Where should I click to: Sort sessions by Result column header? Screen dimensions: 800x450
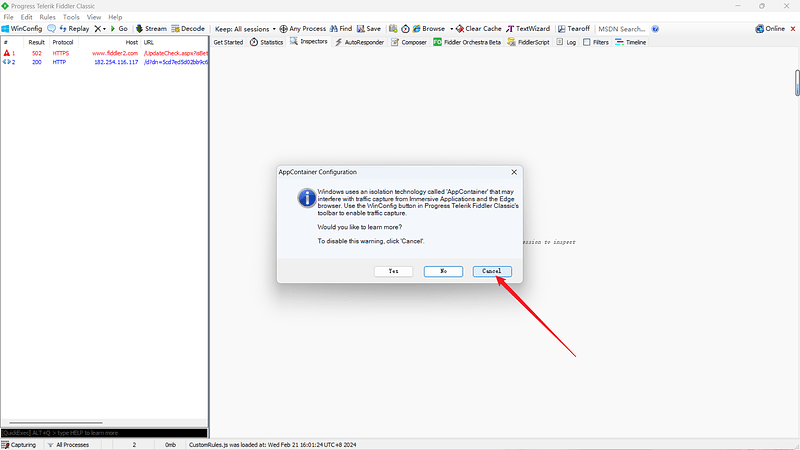pyautogui.click(x=37, y=42)
